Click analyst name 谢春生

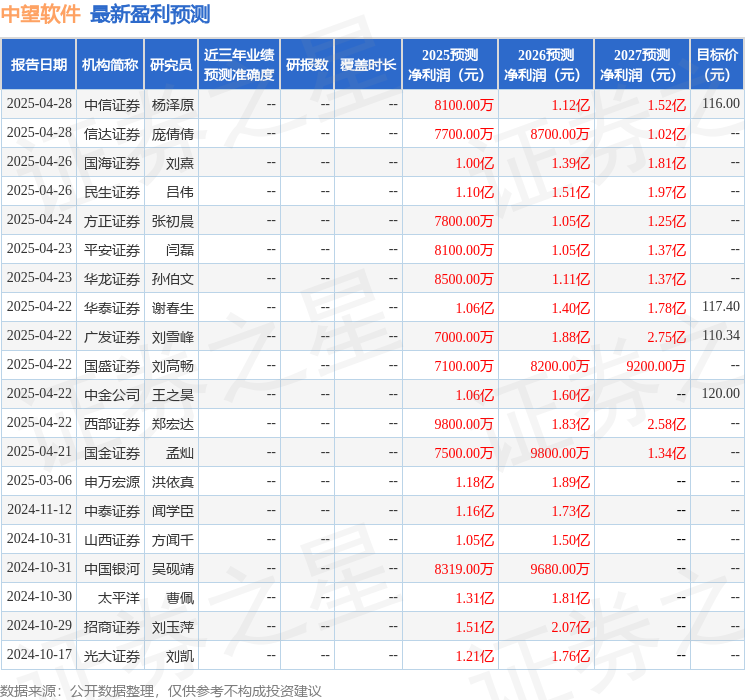point(172,308)
